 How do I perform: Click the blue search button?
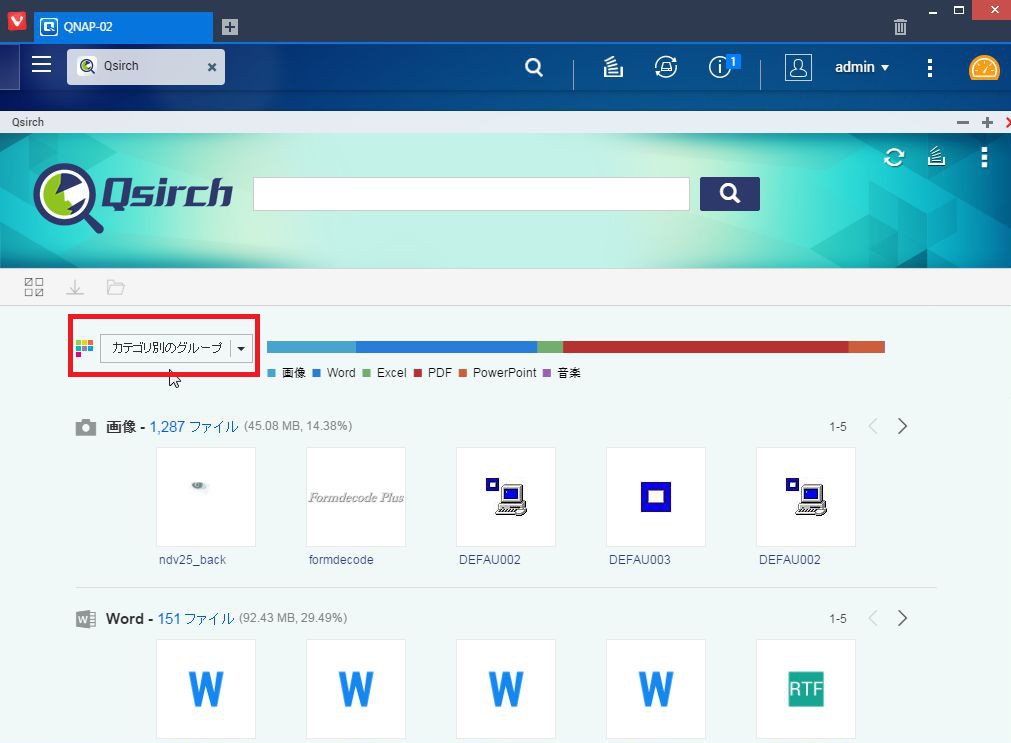pos(730,193)
